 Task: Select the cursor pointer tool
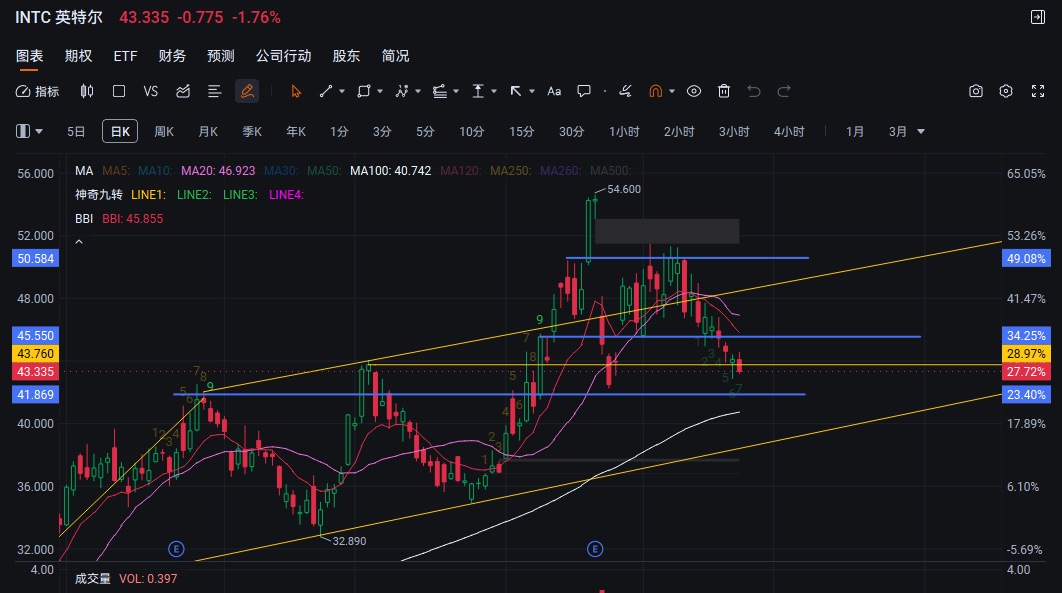tap(296, 91)
